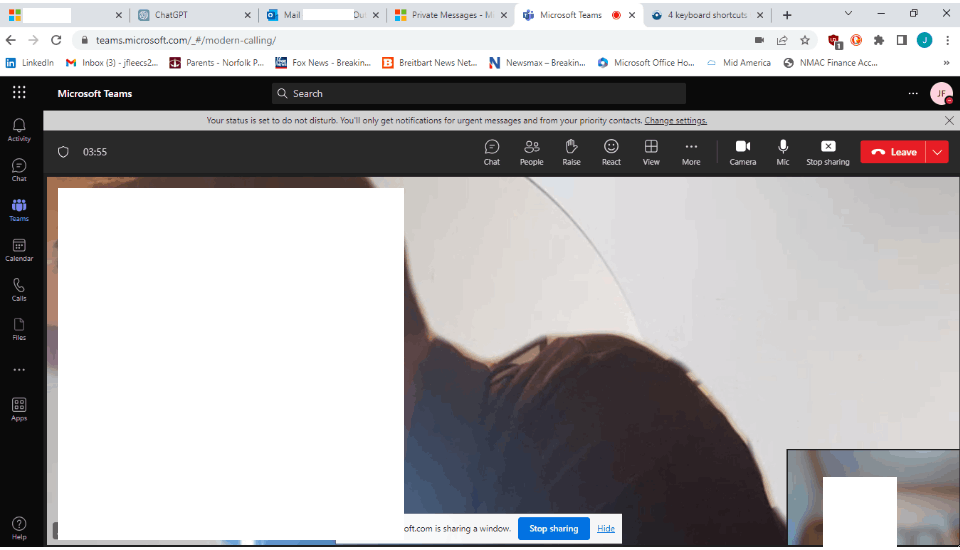The height and width of the screenshot is (550, 960).
Task: Toggle the Camera in the meeting
Action: pos(743,152)
